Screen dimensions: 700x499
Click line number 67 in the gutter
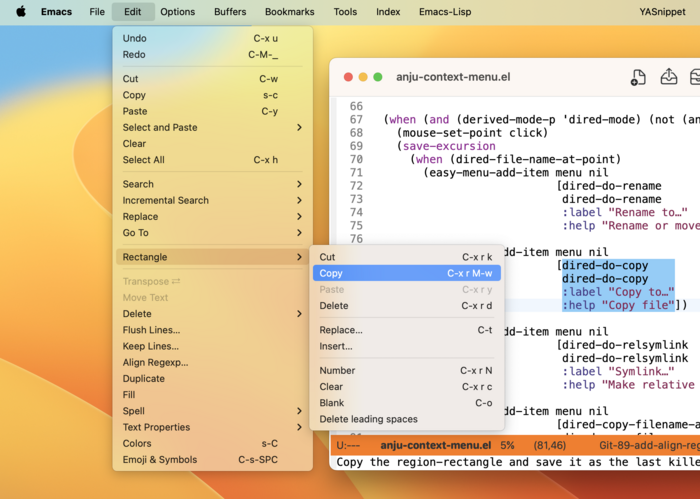pos(356,120)
